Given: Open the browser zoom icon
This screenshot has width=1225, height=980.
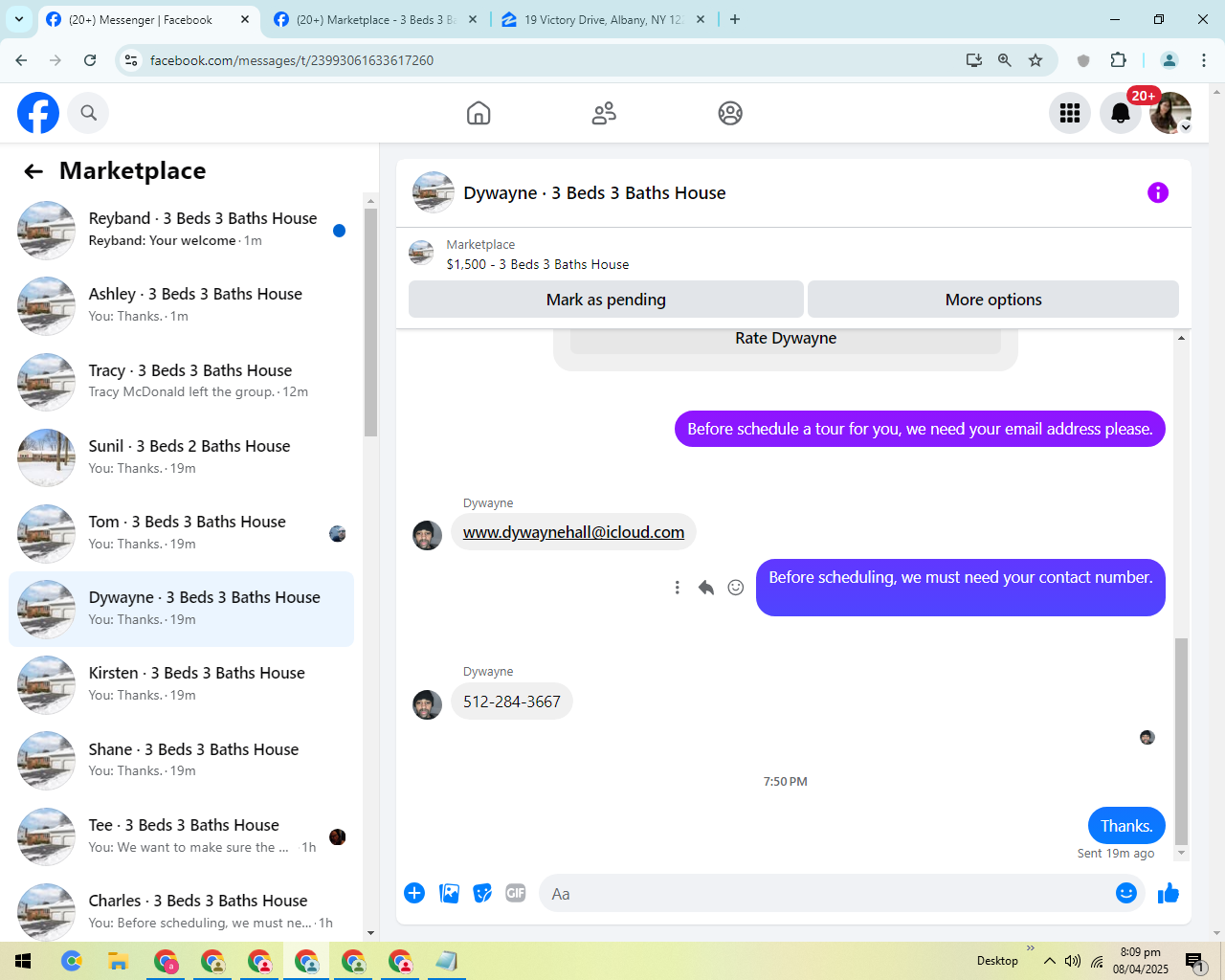Looking at the screenshot, I should pyautogui.click(x=1005, y=60).
